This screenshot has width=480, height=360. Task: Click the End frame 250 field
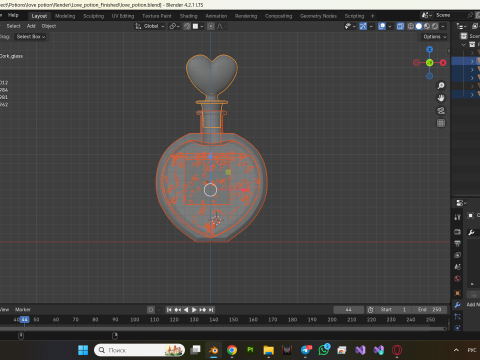pyautogui.click(x=430, y=310)
